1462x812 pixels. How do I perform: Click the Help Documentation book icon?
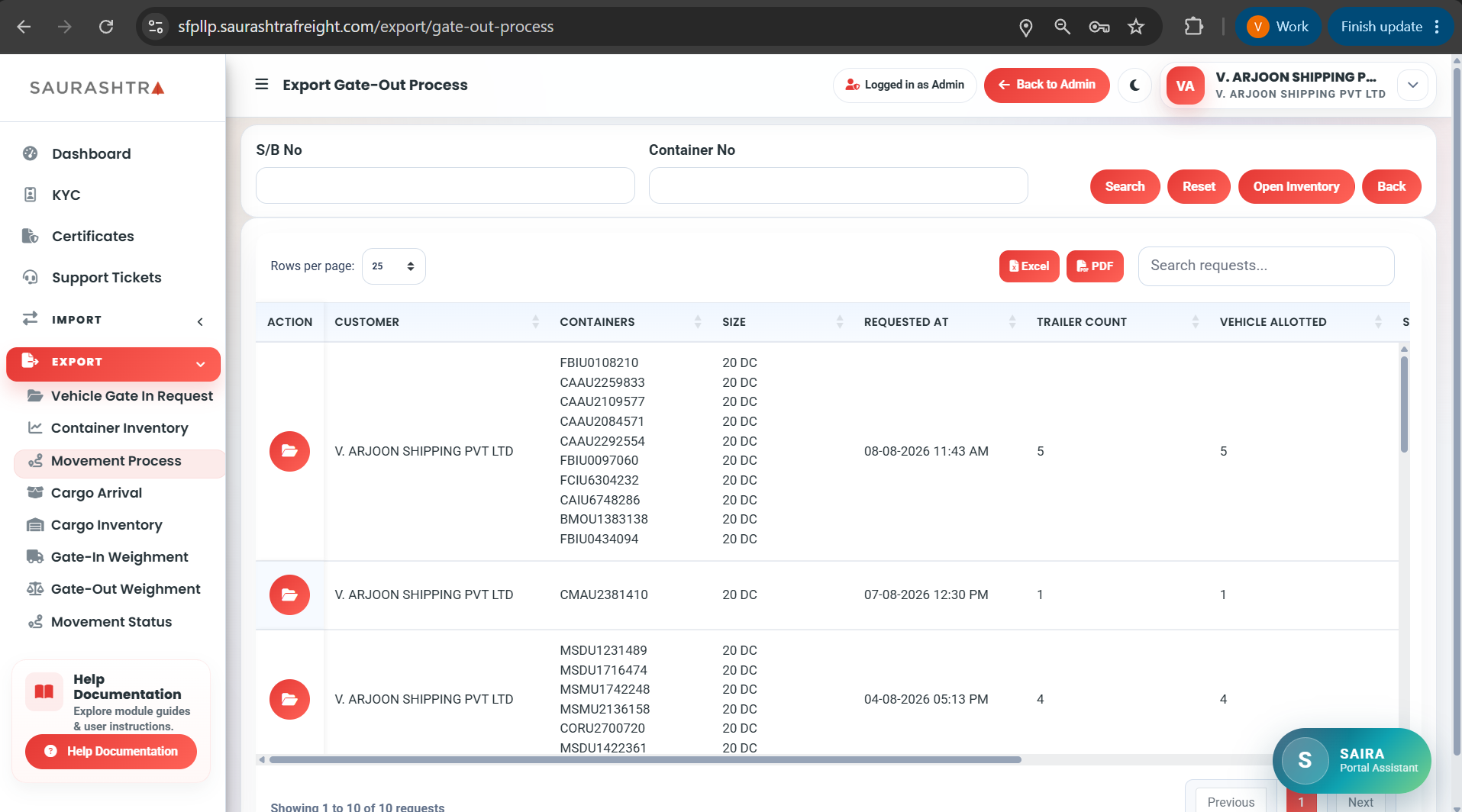tap(44, 691)
